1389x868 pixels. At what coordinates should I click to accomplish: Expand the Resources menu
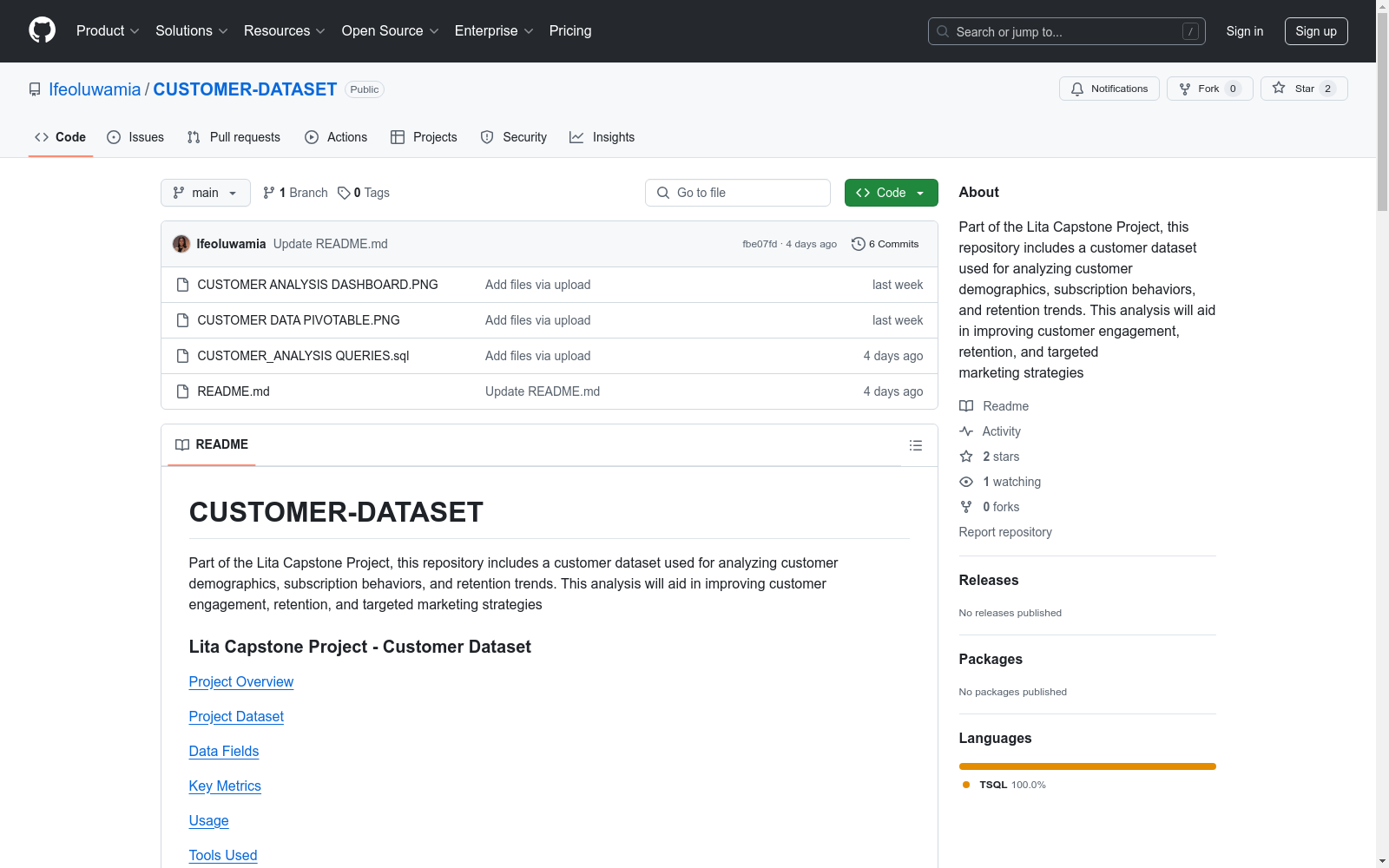[285, 31]
